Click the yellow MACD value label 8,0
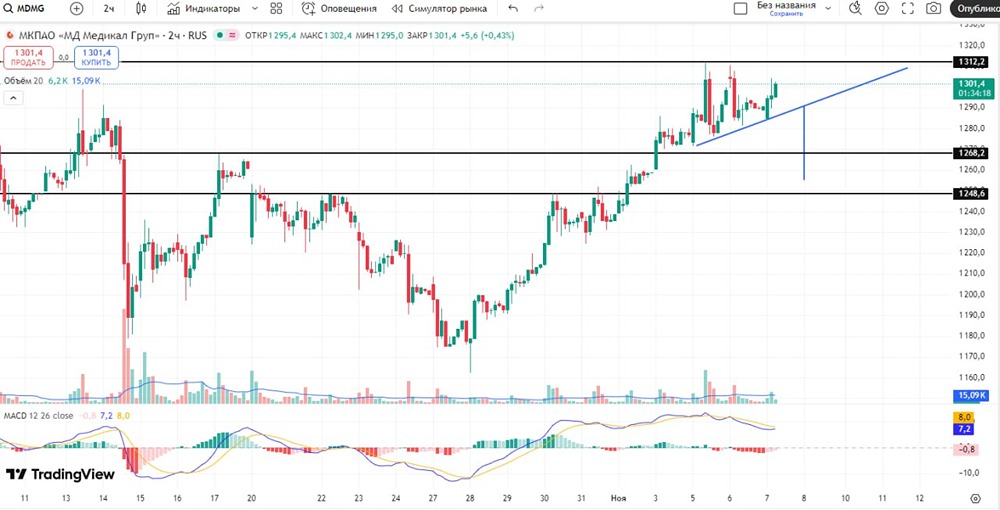This screenshot has height=510, width=1000. pyautogui.click(x=962, y=417)
